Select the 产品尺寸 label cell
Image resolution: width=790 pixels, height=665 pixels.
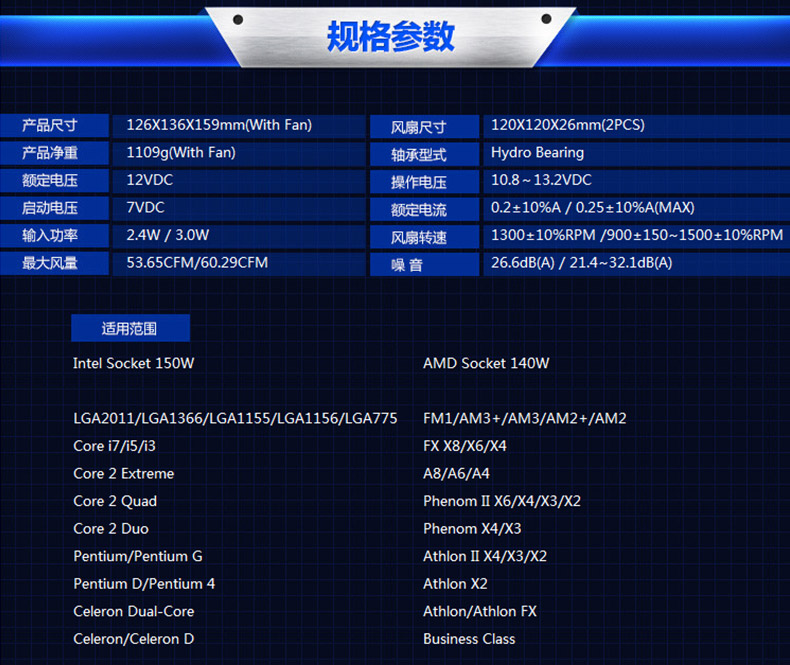pyautogui.click(x=54, y=125)
